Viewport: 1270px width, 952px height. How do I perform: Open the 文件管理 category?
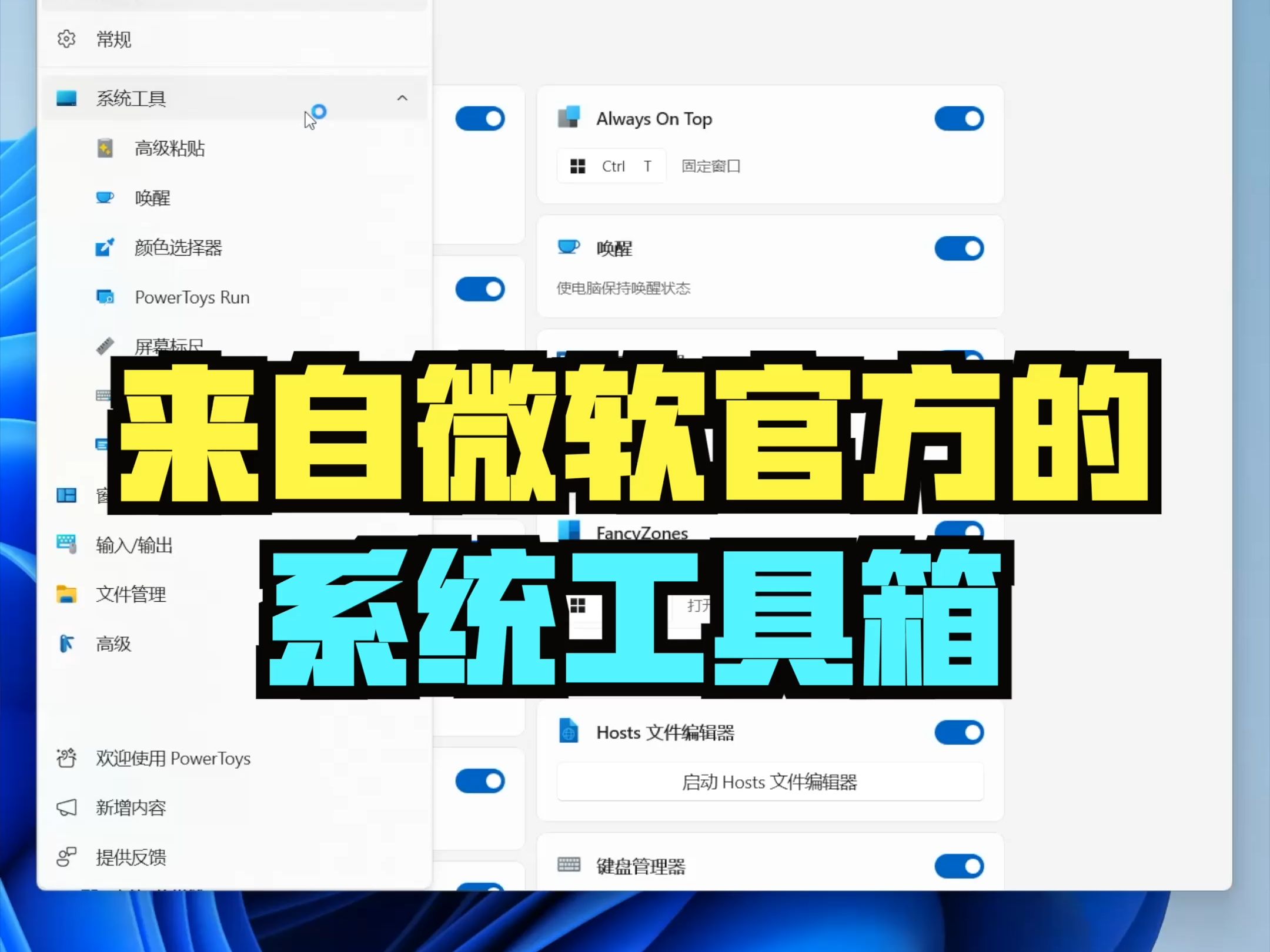click(131, 594)
